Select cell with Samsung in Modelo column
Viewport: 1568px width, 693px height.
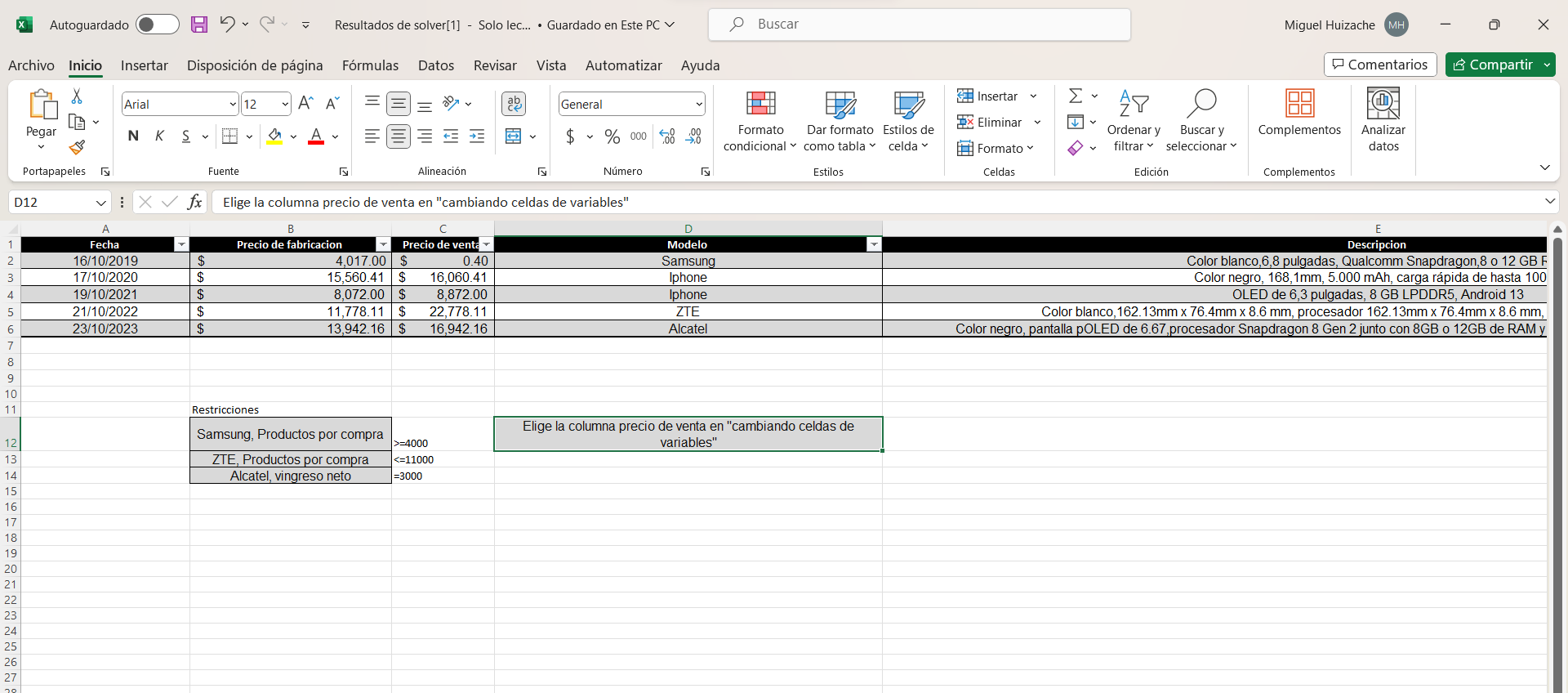[688, 261]
